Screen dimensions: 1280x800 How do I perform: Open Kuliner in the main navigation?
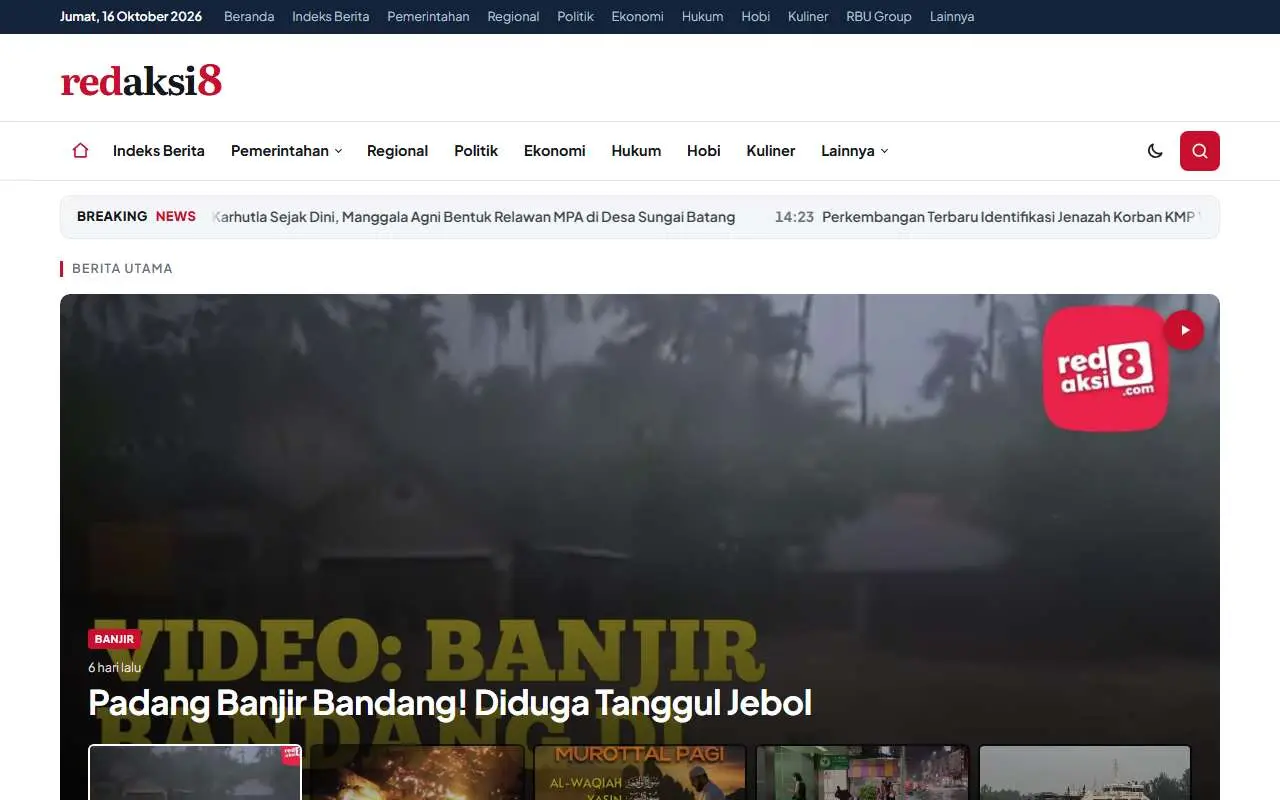[x=771, y=151]
